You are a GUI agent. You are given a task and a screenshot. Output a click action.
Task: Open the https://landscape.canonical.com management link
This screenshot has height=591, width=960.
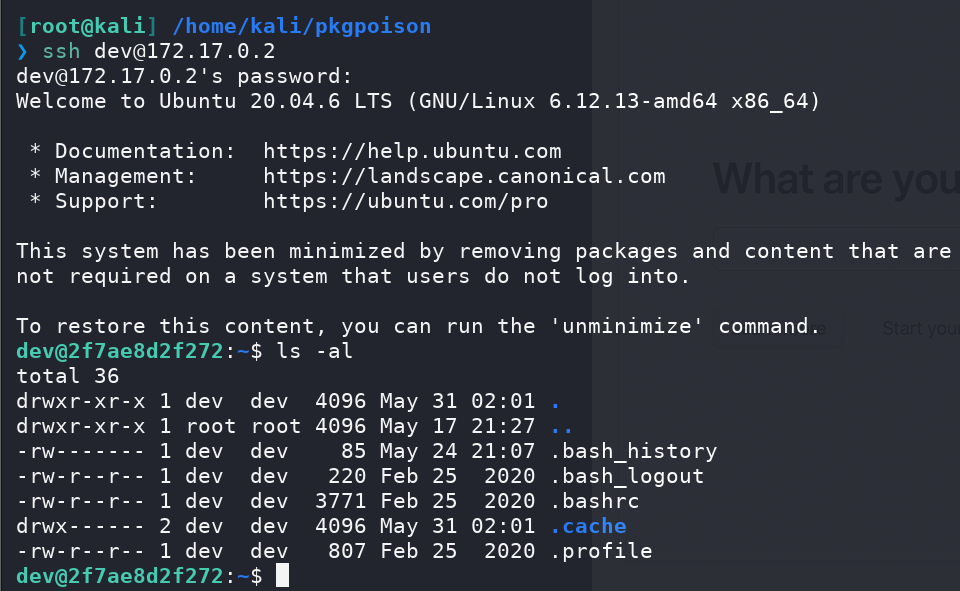point(464,176)
